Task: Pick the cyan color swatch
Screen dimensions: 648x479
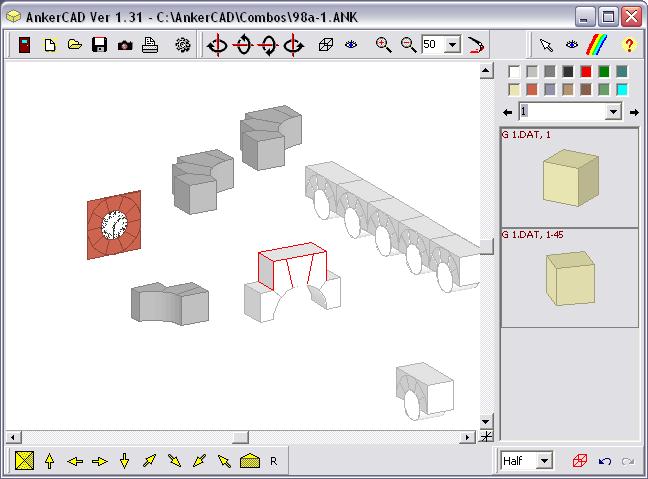Action: pos(622,90)
